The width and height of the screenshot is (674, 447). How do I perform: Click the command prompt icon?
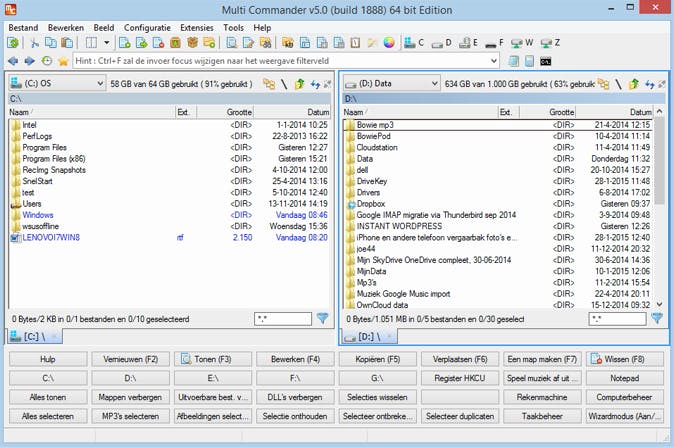[545, 61]
